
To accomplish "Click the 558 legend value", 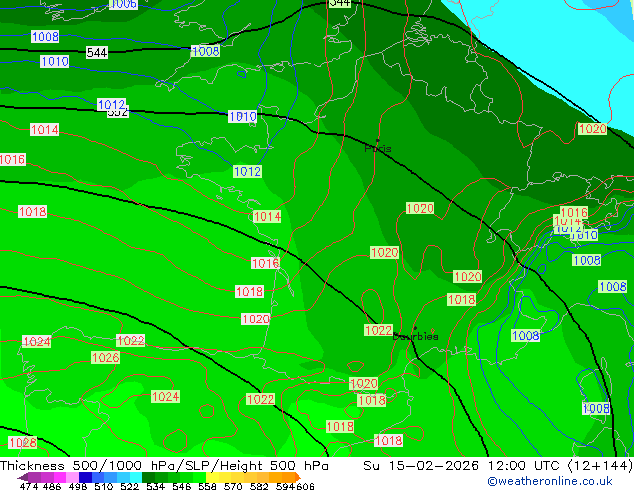I will tap(207, 486).
